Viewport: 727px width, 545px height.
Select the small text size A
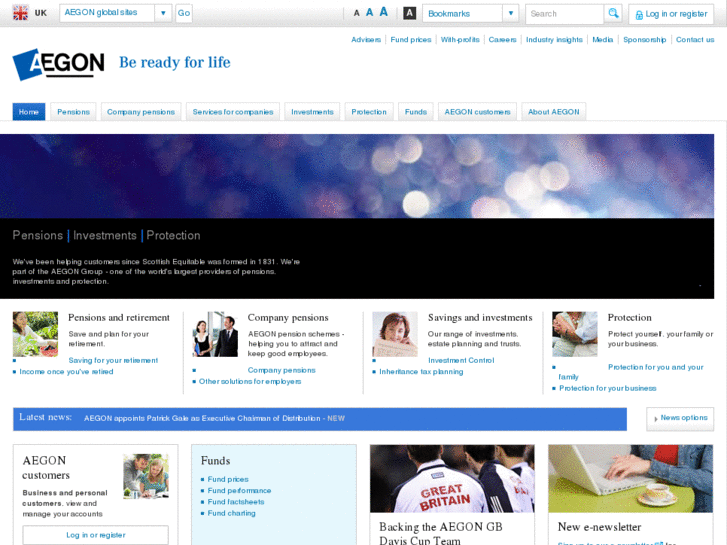tap(357, 13)
